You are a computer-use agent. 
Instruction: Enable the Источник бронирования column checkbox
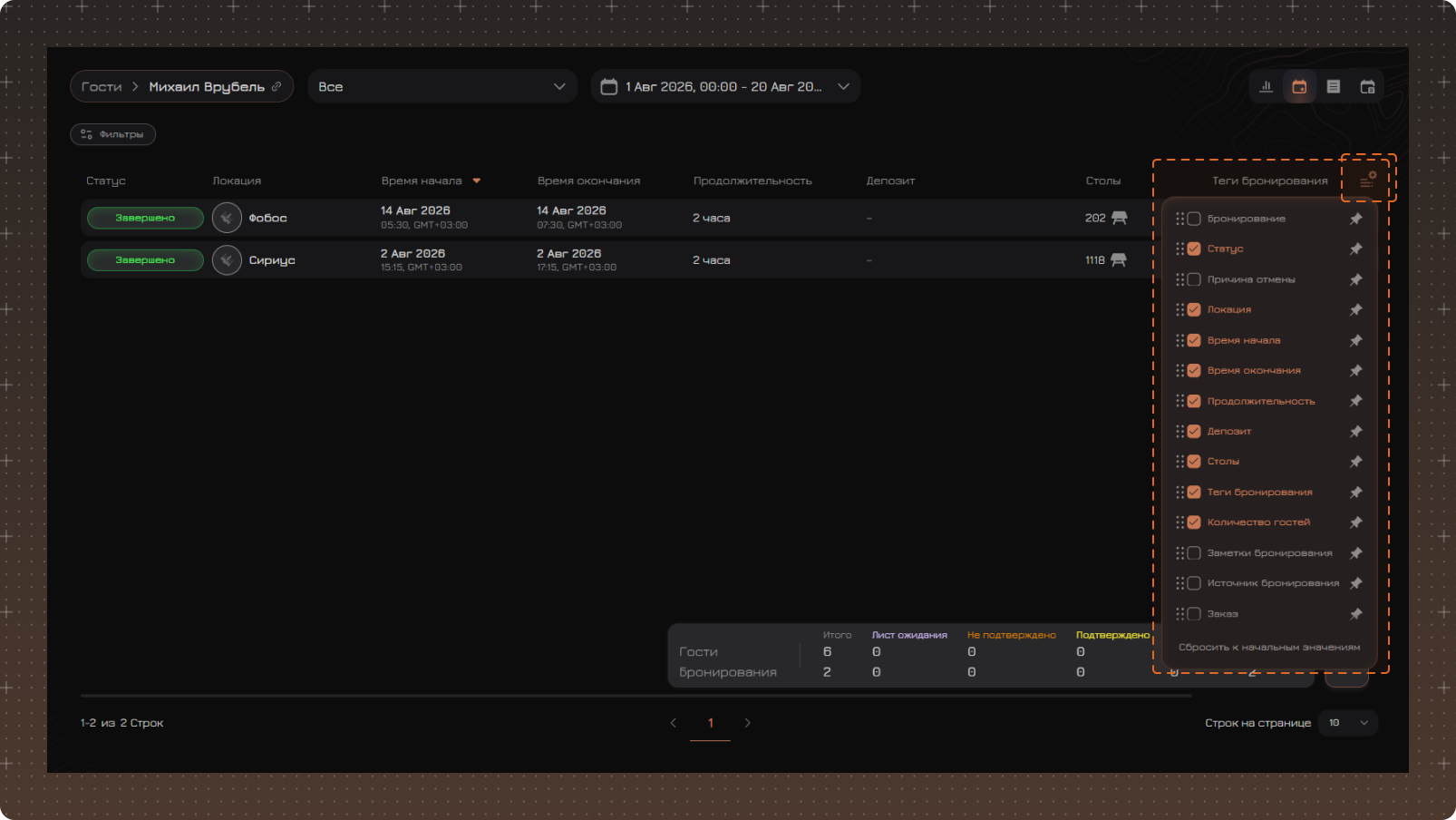click(x=1194, y=583)
